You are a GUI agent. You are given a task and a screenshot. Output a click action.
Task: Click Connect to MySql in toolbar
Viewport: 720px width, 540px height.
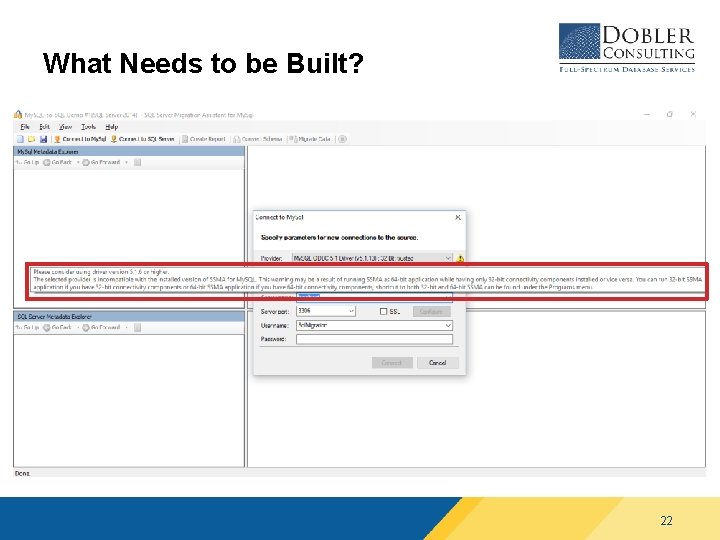coord(80,139)
